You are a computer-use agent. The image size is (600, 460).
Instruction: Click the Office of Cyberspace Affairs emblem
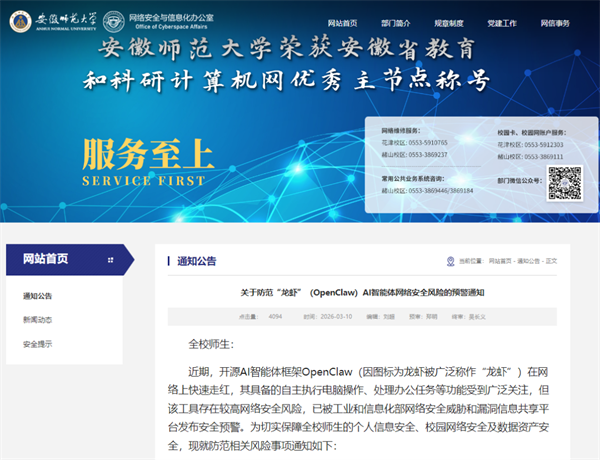pos(114,21)
